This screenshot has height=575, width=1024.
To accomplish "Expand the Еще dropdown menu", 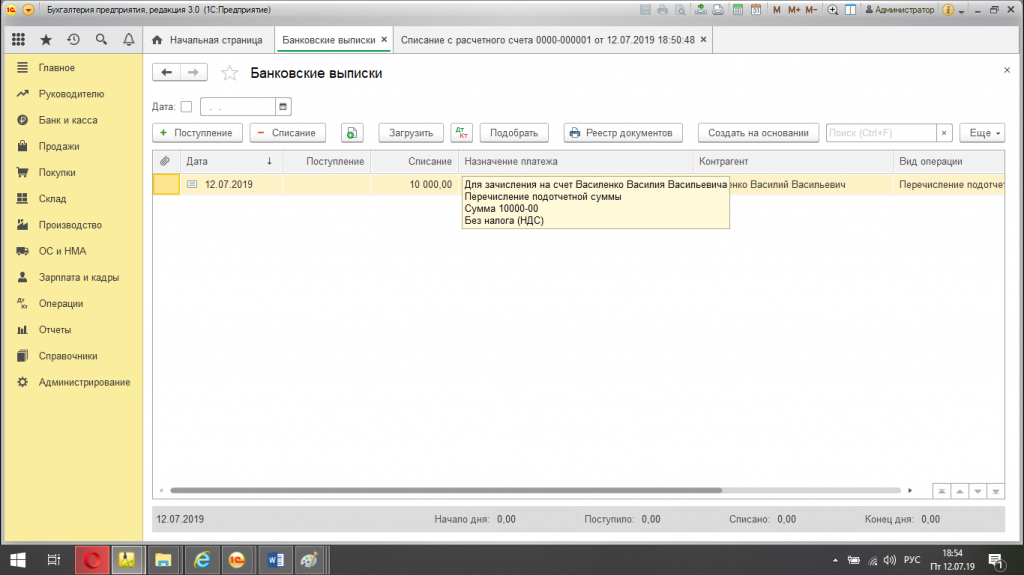I will pyautogui.click(x=982, y=133).
